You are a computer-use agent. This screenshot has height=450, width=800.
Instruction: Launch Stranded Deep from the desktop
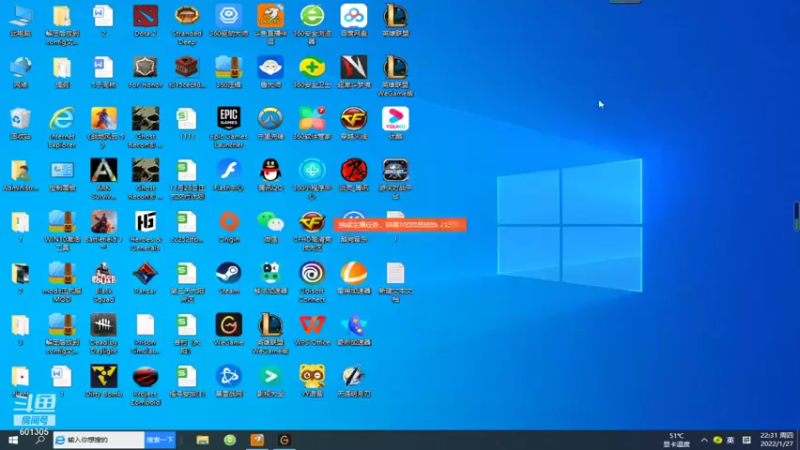(x=187, y=16)
